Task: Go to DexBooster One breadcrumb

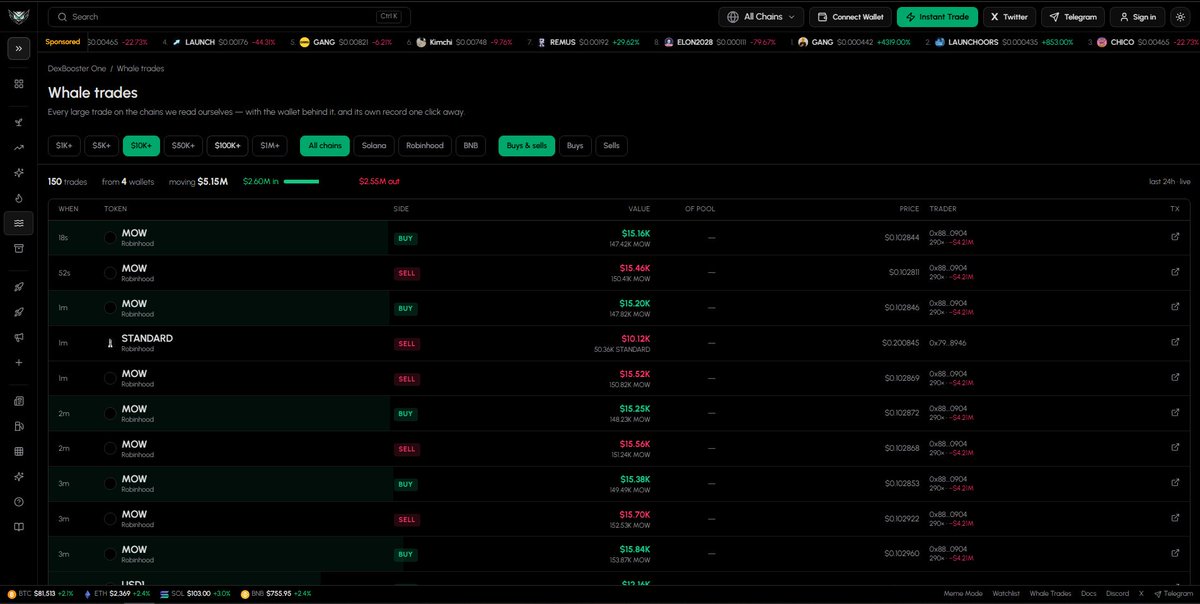Action: 76,69
